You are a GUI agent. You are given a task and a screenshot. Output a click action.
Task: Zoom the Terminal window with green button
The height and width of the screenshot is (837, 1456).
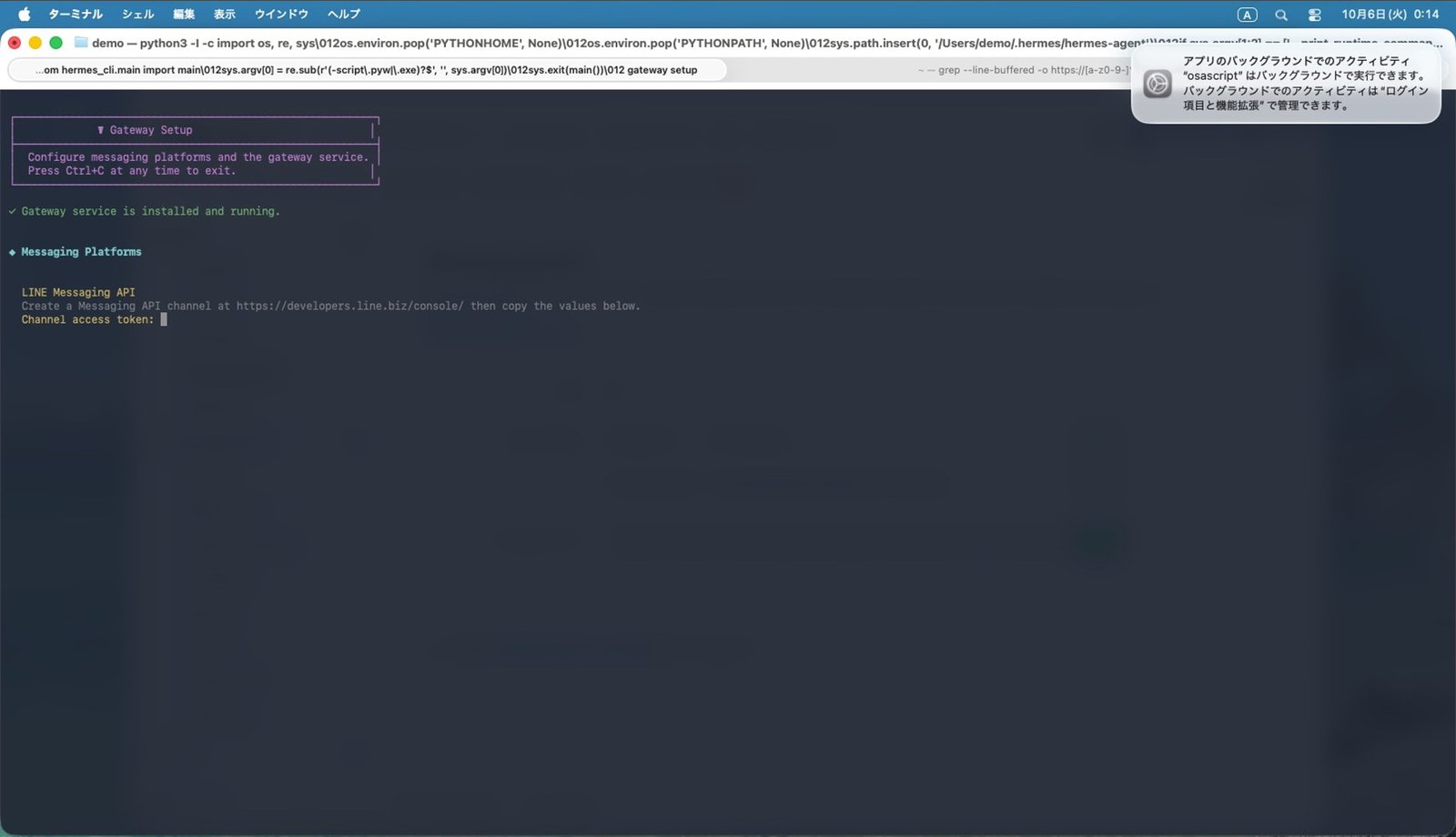[x=56, y=43]
